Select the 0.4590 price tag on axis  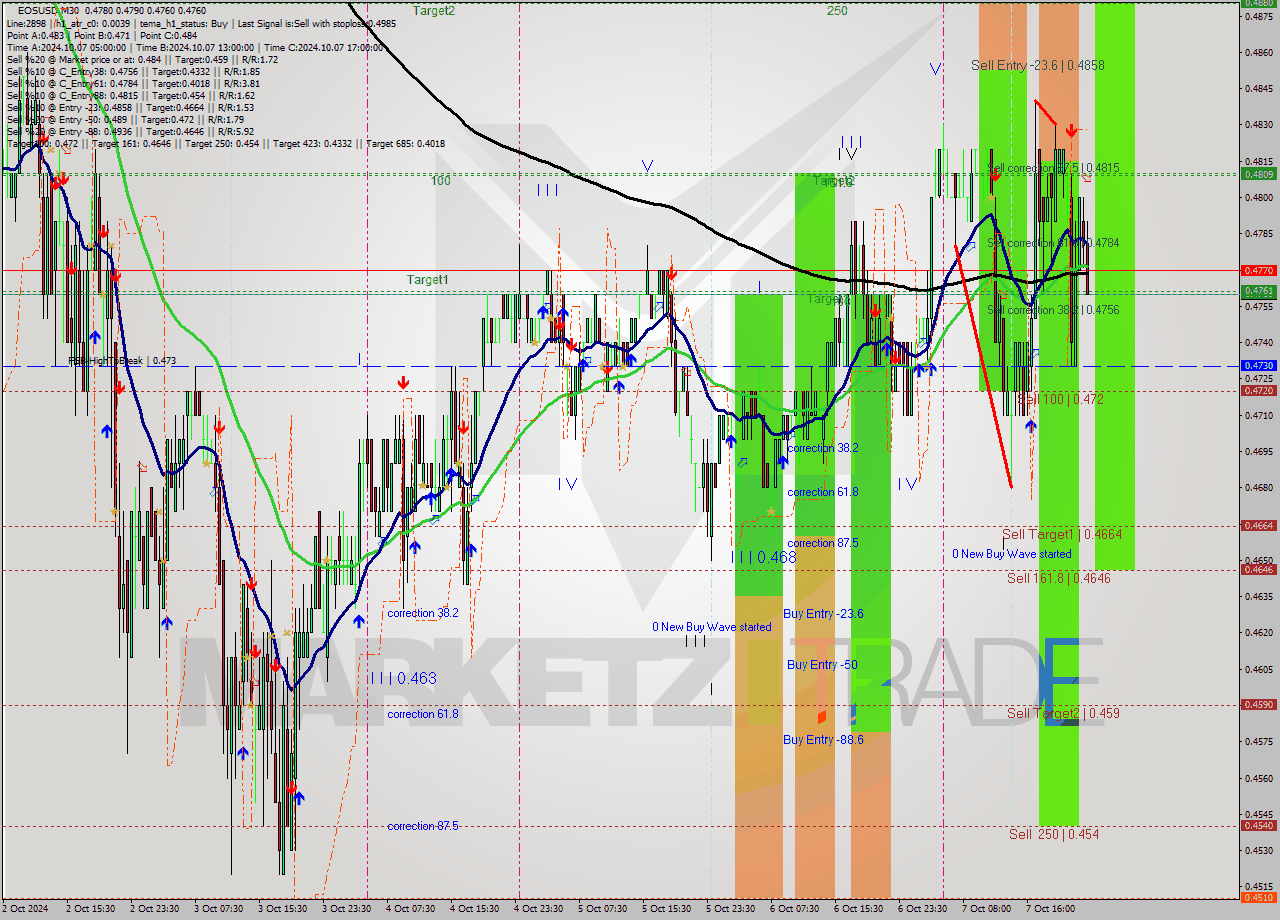[1258, 704]
